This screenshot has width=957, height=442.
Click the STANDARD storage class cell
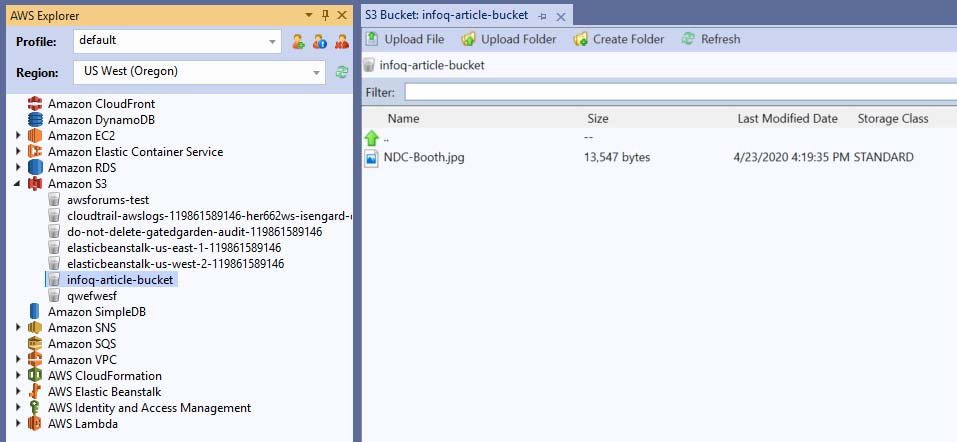point(883,158)
